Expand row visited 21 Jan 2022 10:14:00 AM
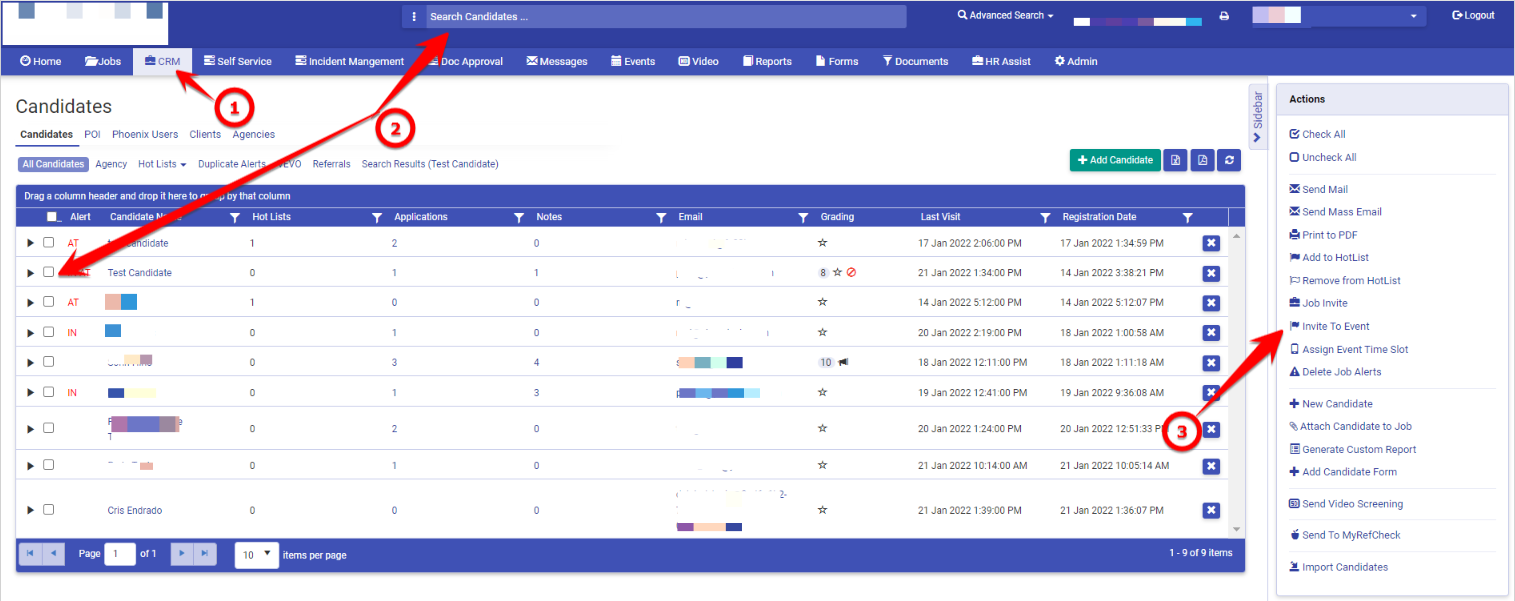Screen dimensions: 1515x601 coord(30,466)
